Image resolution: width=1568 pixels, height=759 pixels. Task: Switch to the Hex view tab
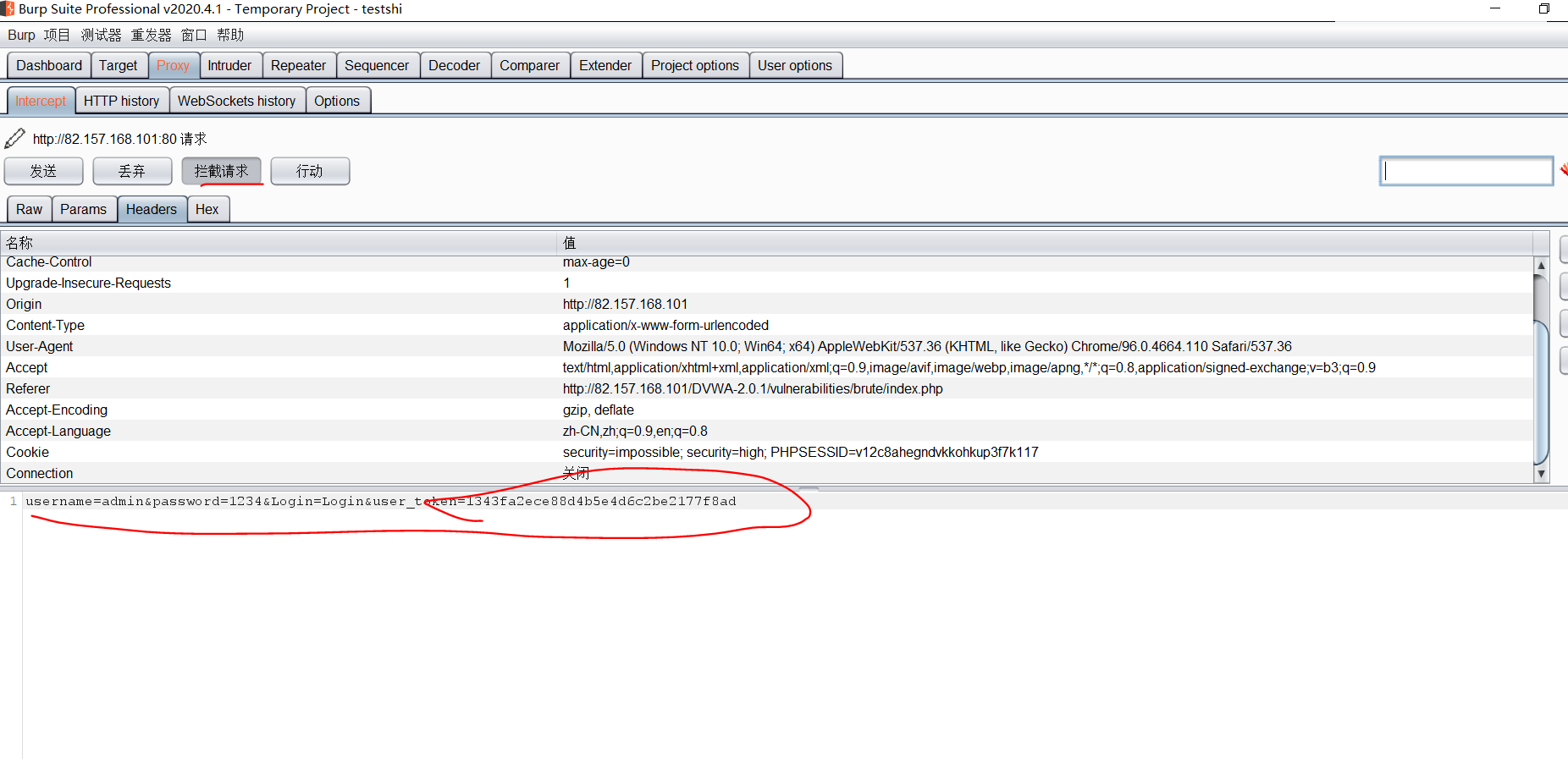[207, 209]
